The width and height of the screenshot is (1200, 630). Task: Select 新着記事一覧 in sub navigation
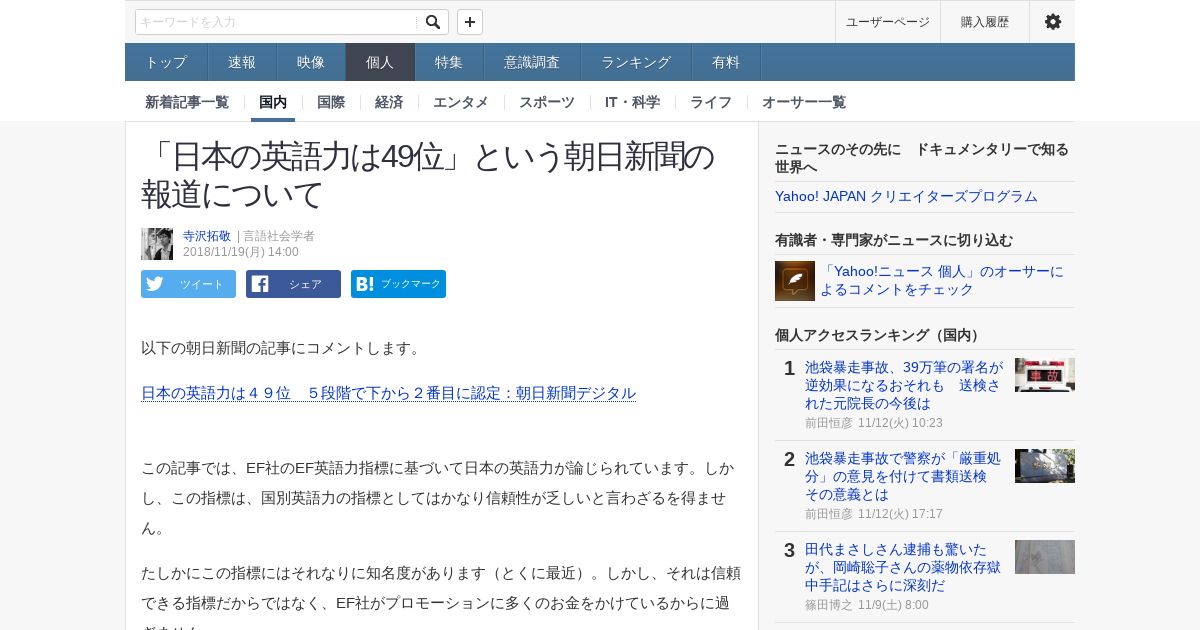point(187,102)
